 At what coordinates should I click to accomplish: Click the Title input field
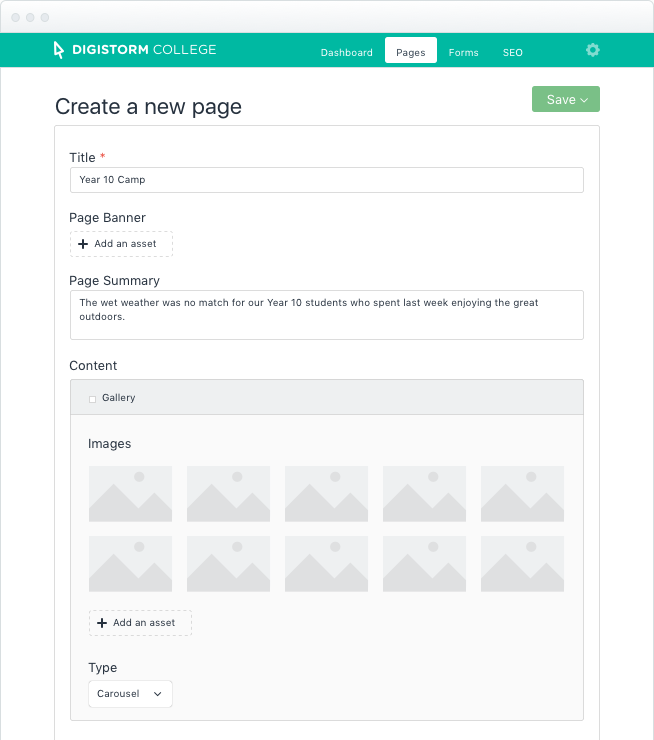click(x=327, y=180)
